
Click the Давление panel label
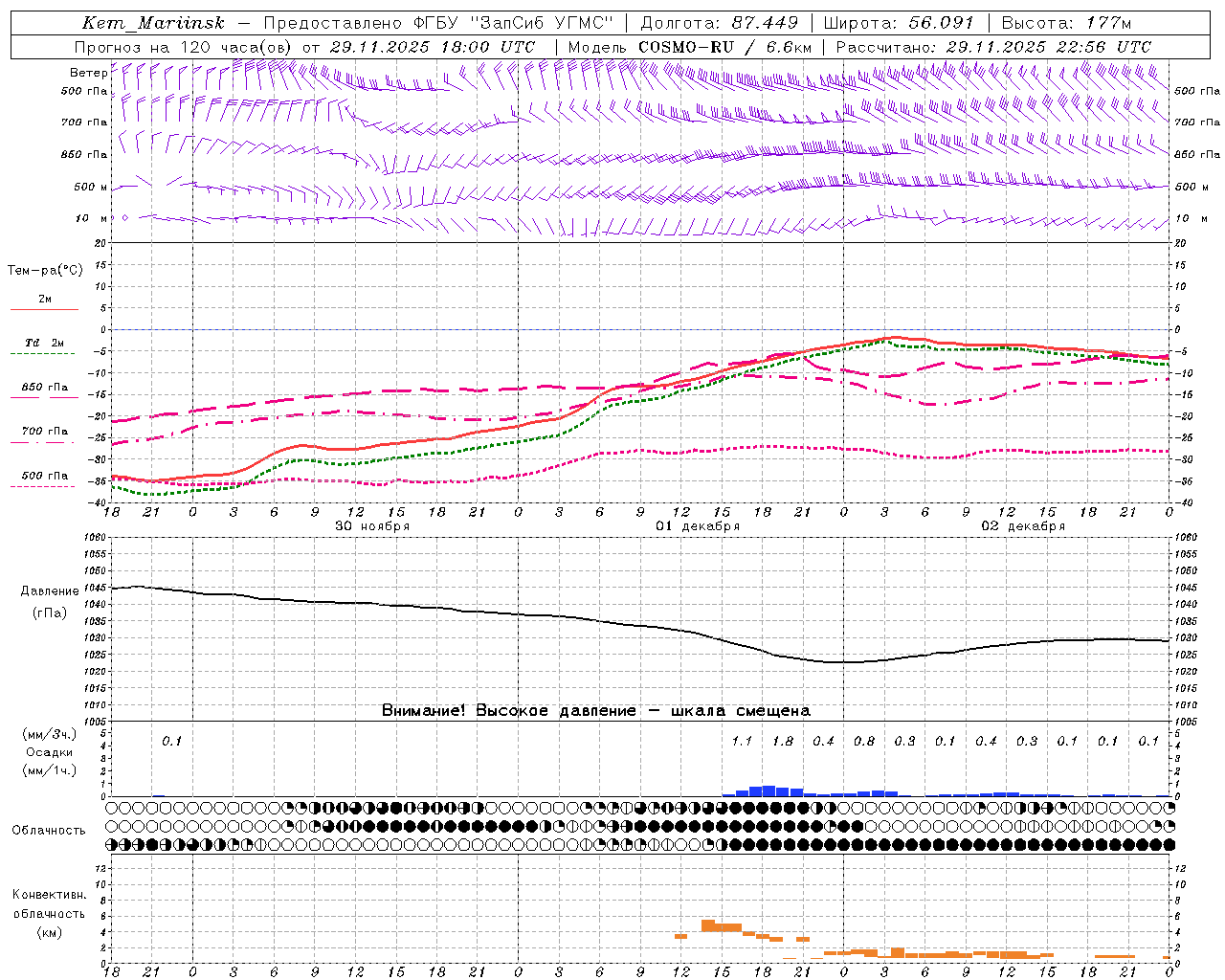pos(50,591)
